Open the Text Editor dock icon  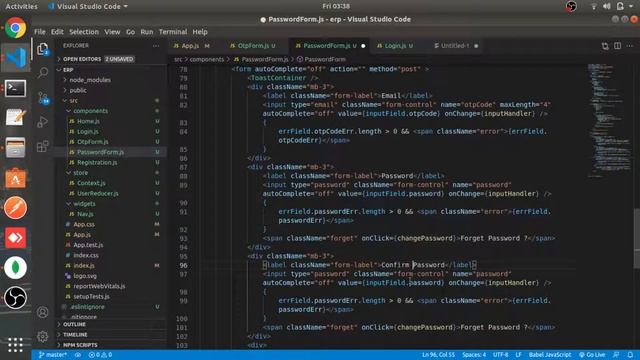[x=16, y=118]
